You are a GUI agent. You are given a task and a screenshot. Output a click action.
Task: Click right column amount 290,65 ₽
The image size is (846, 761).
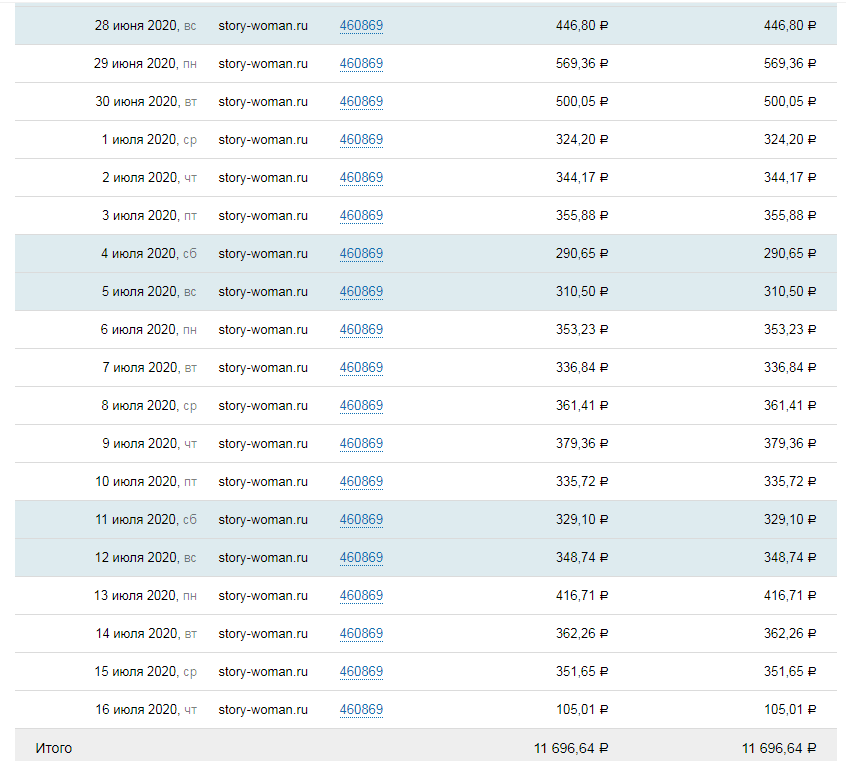790,254
